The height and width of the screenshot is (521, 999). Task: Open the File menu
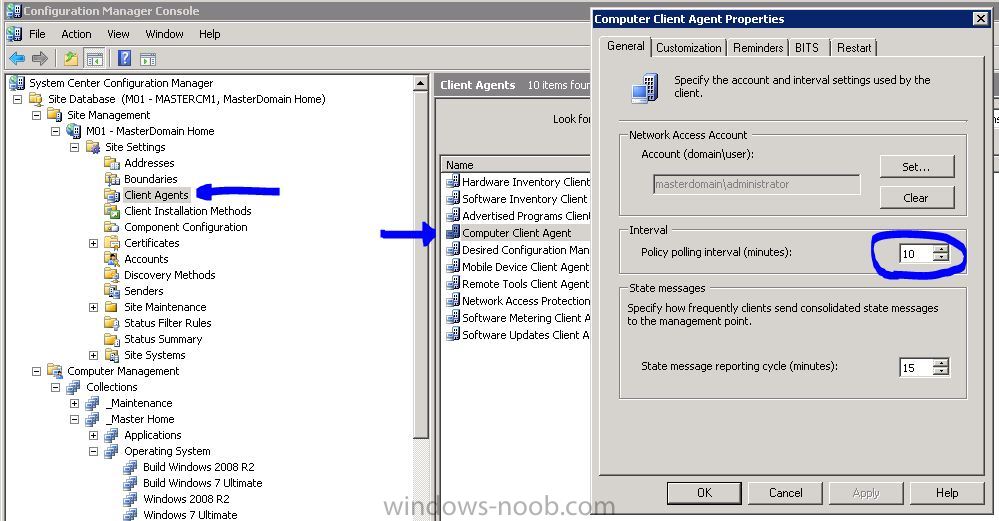[x=37, y=34]
